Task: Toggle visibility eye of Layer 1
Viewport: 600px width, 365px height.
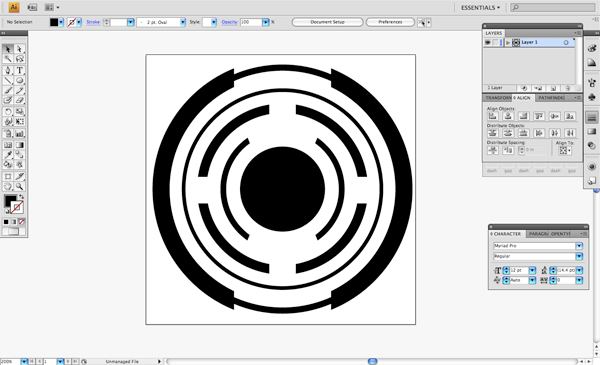Action: click(488, 42)
